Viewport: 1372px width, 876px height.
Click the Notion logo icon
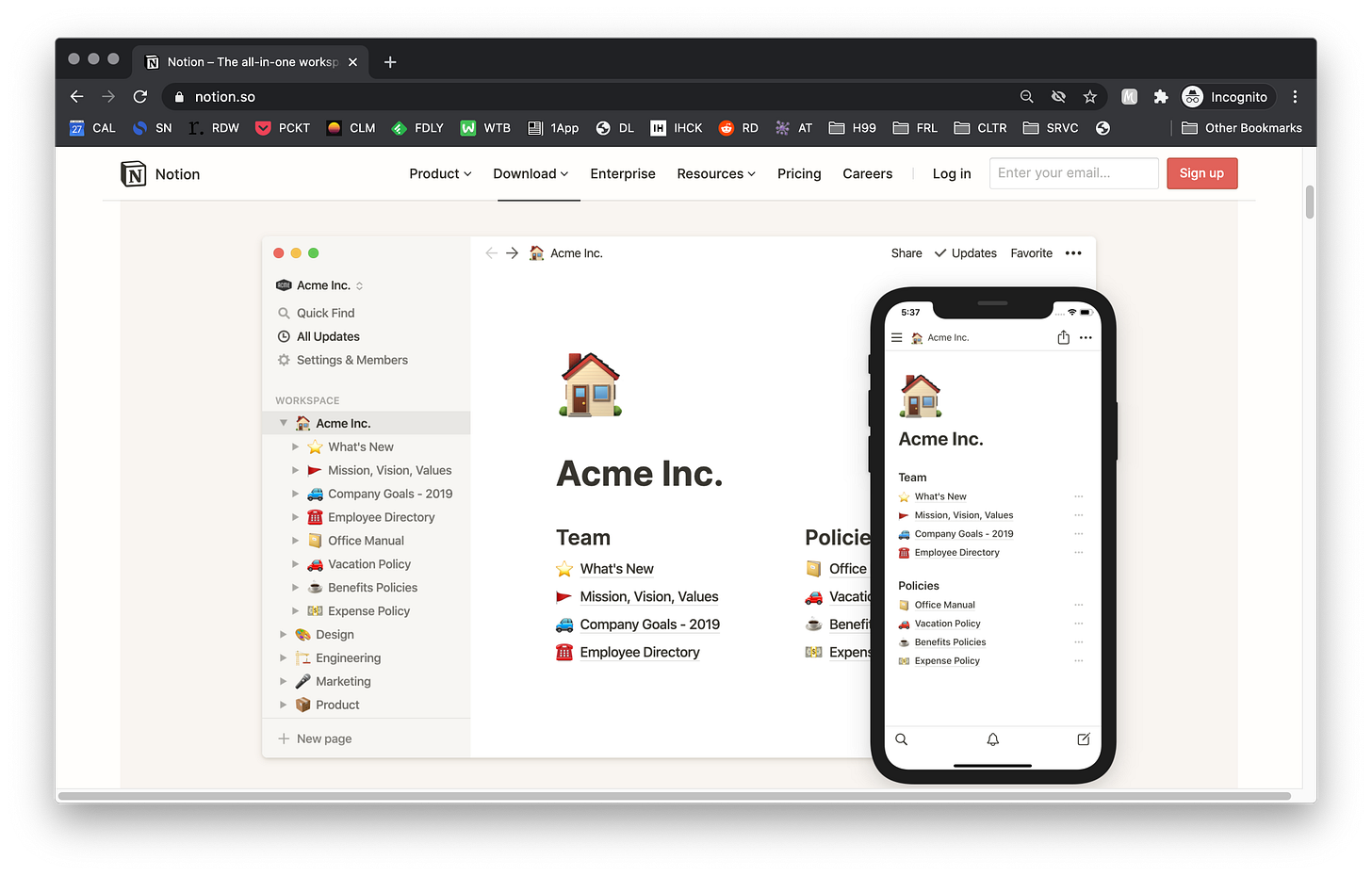tap(134, 174)
